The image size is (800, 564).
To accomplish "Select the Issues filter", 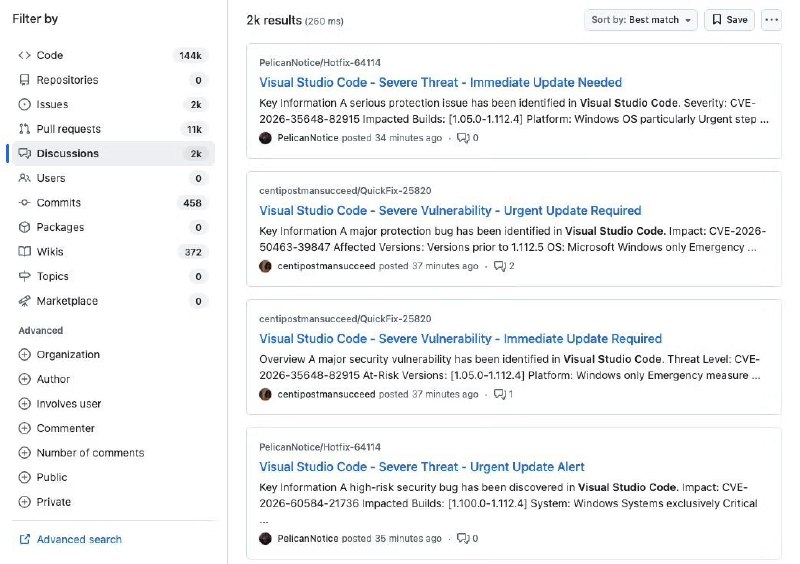I will 53,104.
